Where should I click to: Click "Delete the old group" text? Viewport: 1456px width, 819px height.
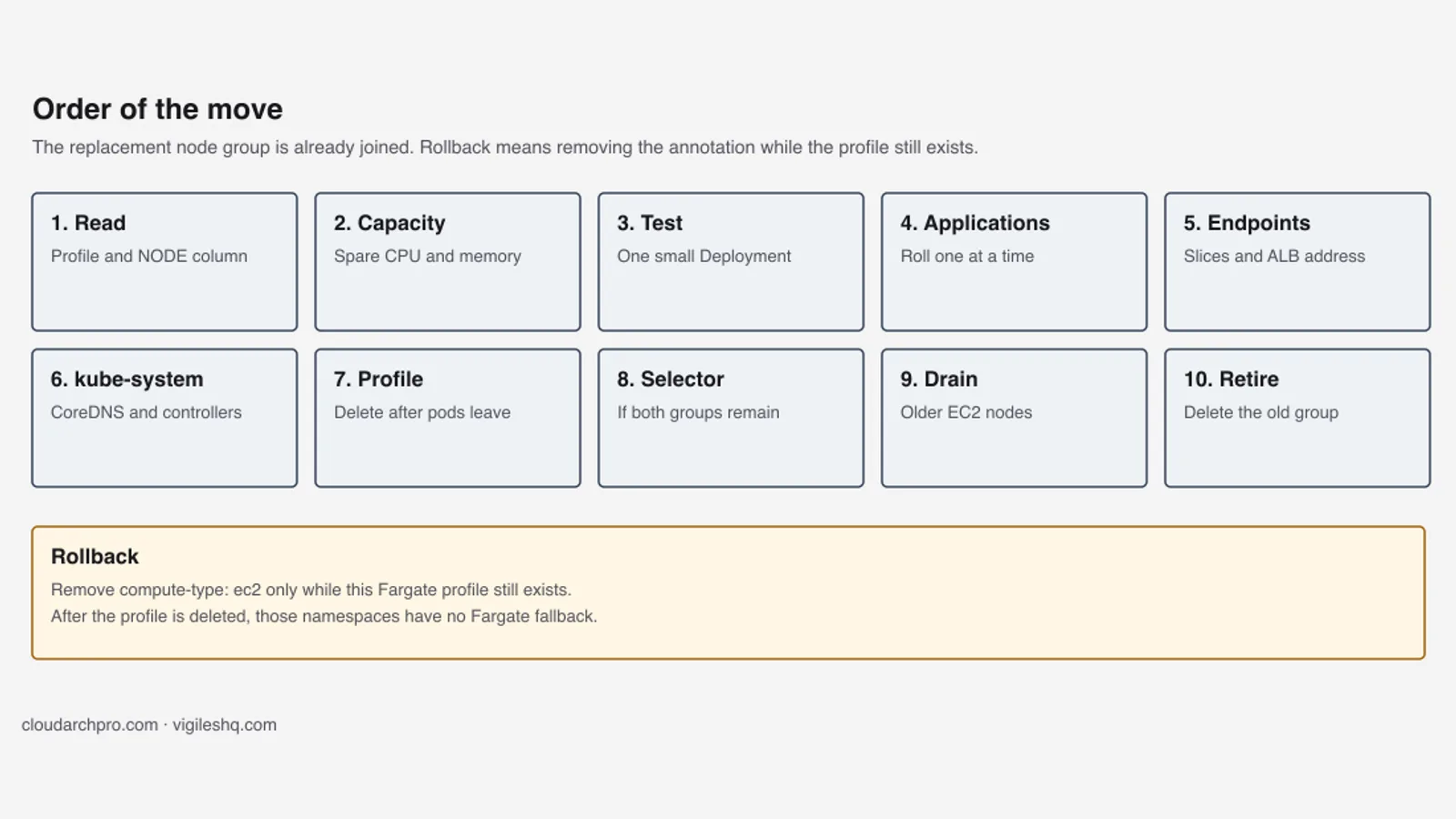(1261, 412)
